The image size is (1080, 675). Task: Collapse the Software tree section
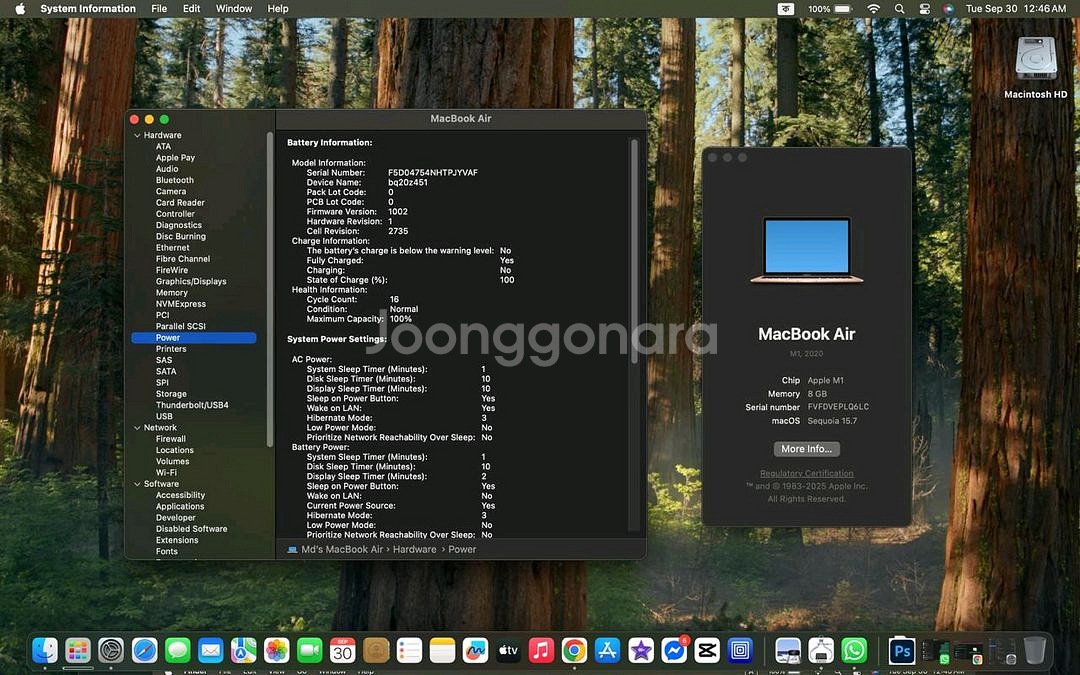[138, 484]
